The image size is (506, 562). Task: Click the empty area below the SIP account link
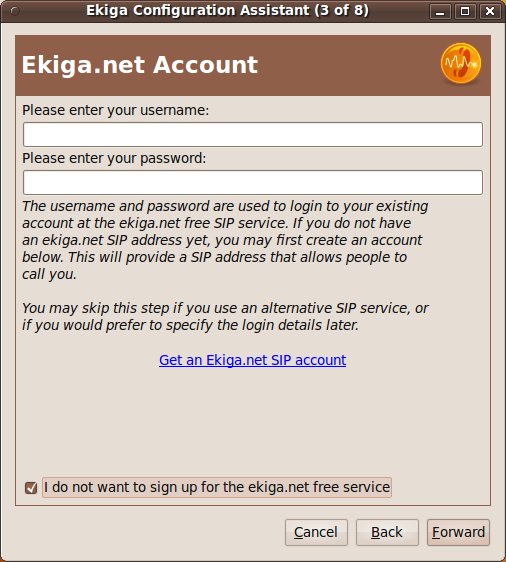[x=253, y=419]
